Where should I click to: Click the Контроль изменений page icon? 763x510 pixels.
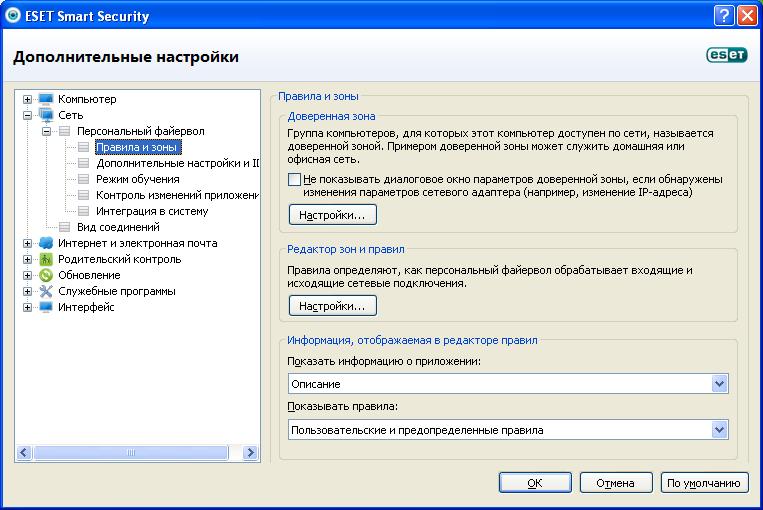(83, 195)
